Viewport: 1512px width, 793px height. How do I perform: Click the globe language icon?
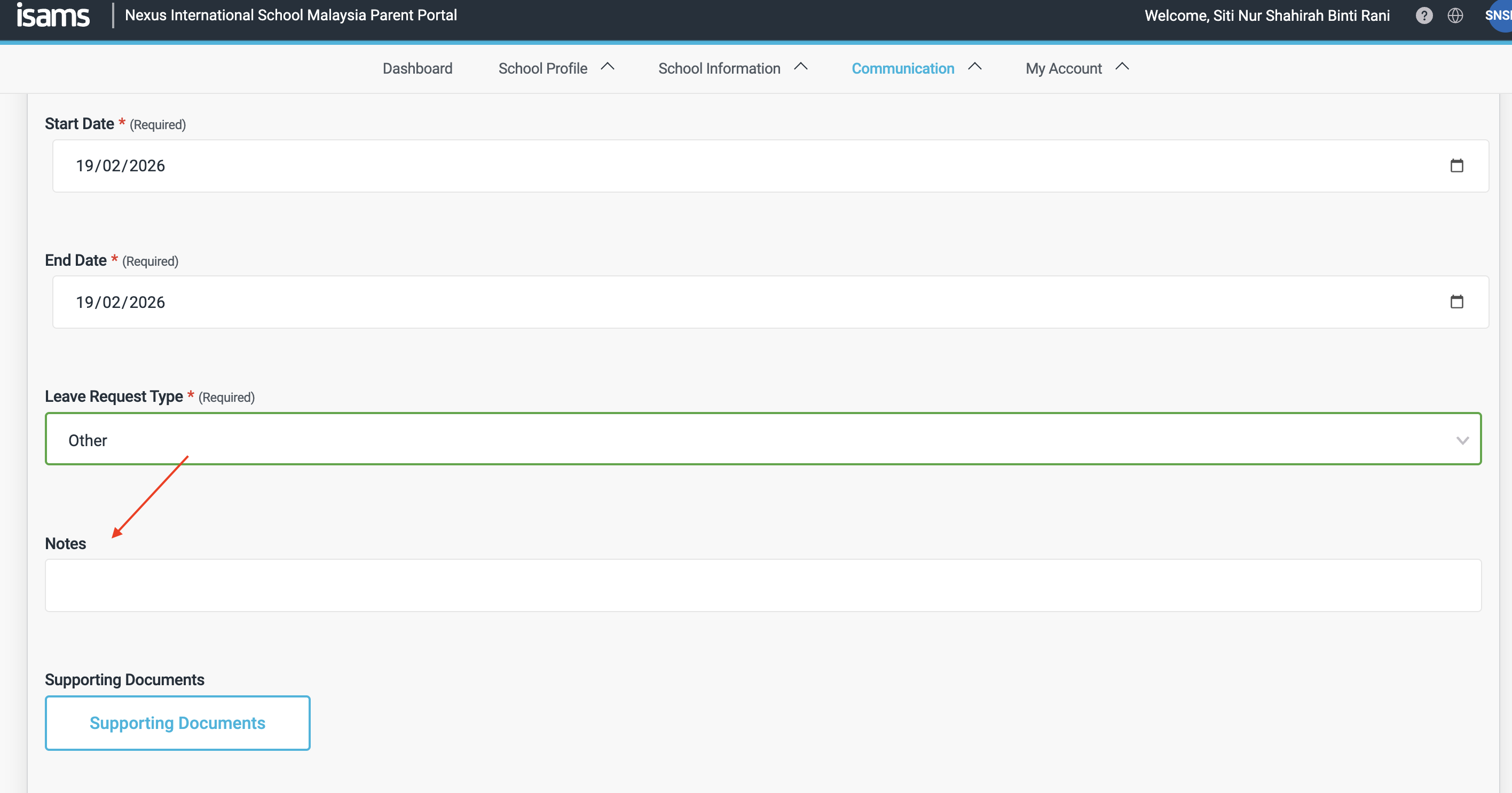pyautogui.click(x=1455, y=16)
